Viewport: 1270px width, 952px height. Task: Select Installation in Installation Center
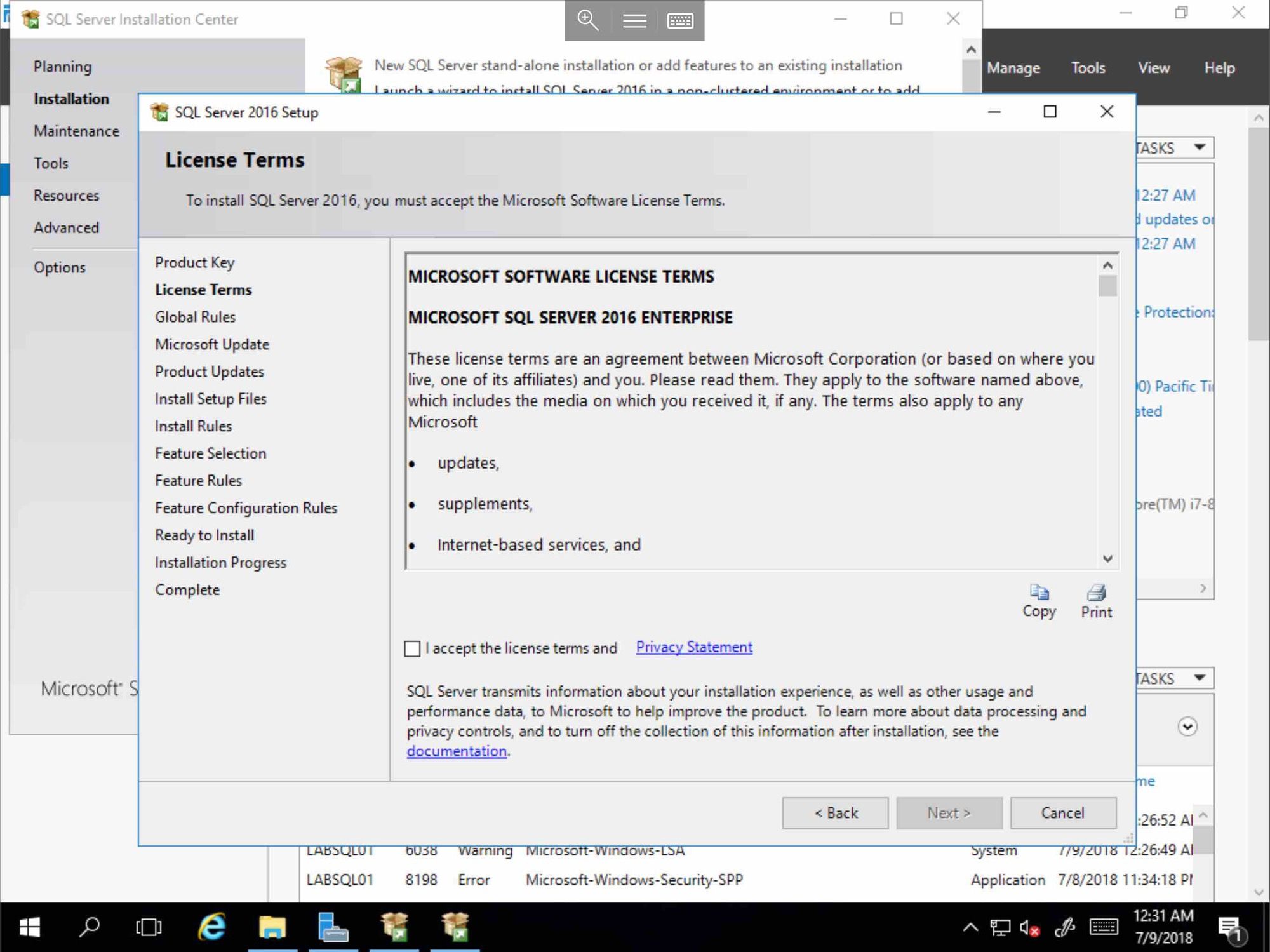point(71,99)
